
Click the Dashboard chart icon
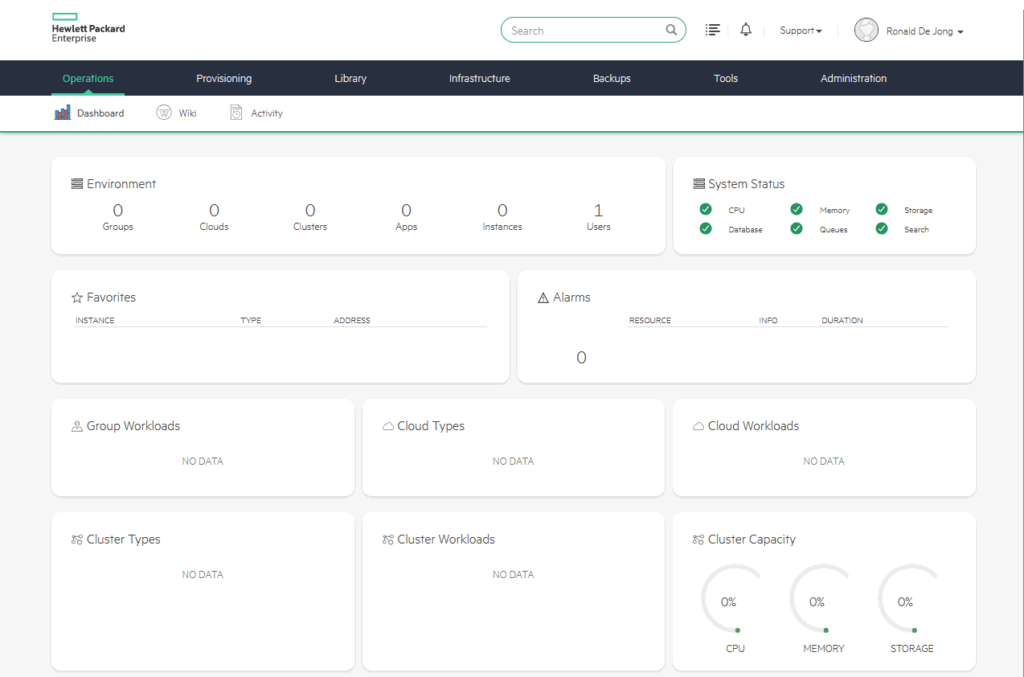[62, 113]
